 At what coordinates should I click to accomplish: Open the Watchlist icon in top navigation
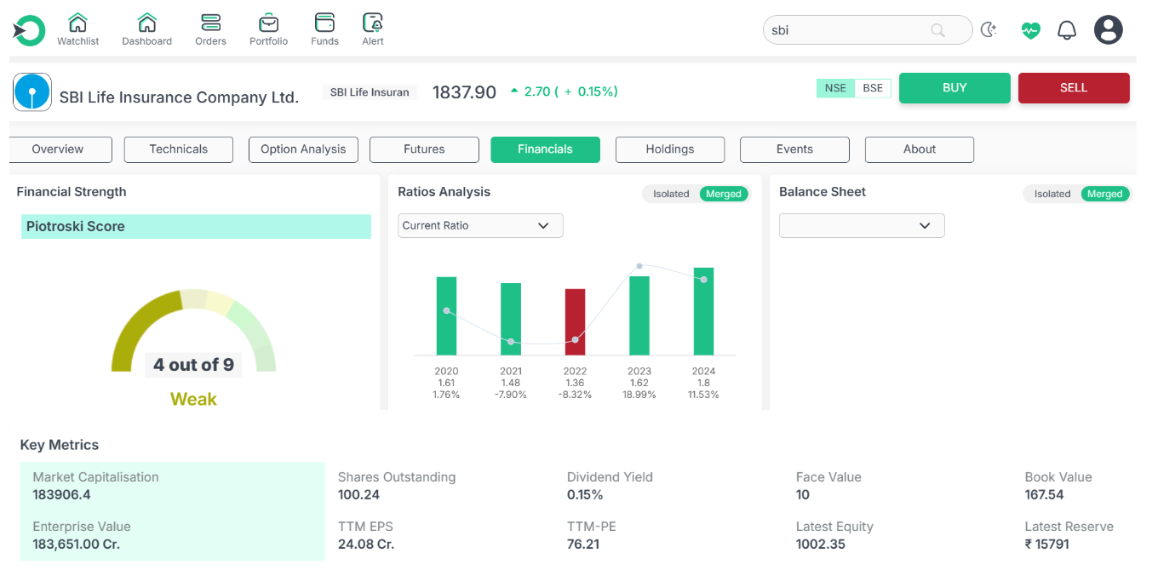(x=77, y=23)
